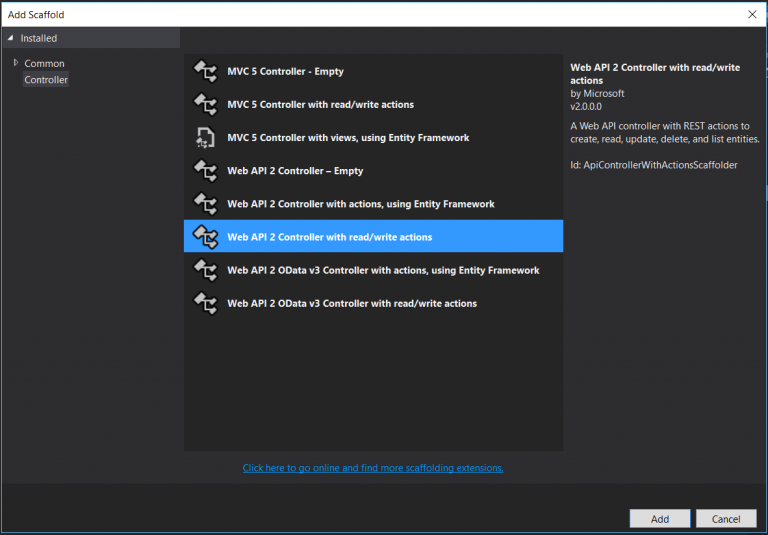The width and height of the screenshot is (768, 535).
Task: Click the Web API 2 Entity Framework controller icon
Action: 205,204
